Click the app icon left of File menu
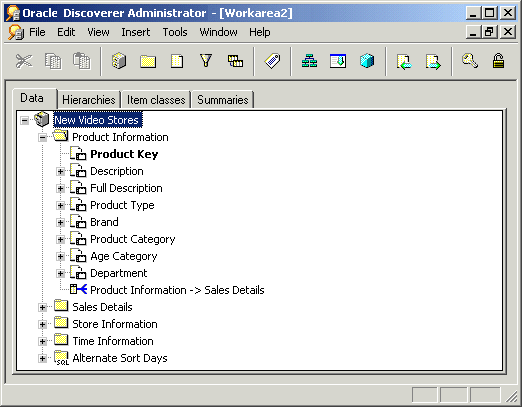This screenshot has height=407, width=522. [16, 32]
